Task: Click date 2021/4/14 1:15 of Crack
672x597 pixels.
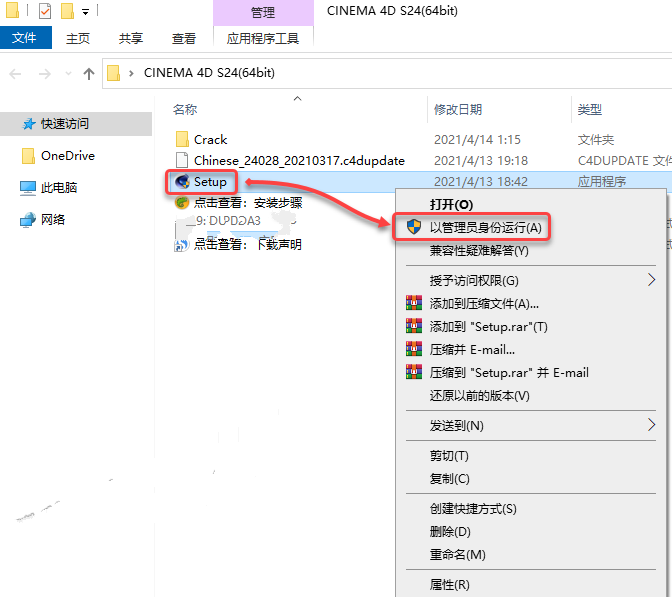Action: click(477, 140)
